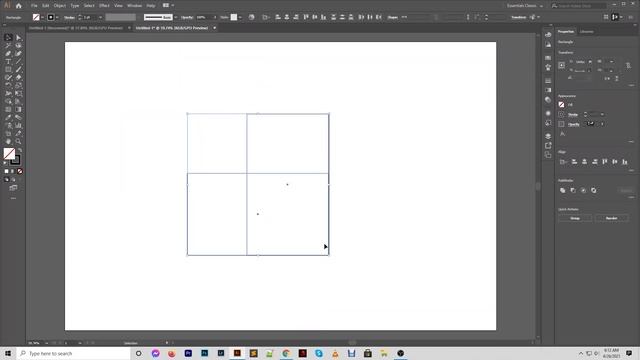Click the Group quick action button

click(x=575, y=218)
